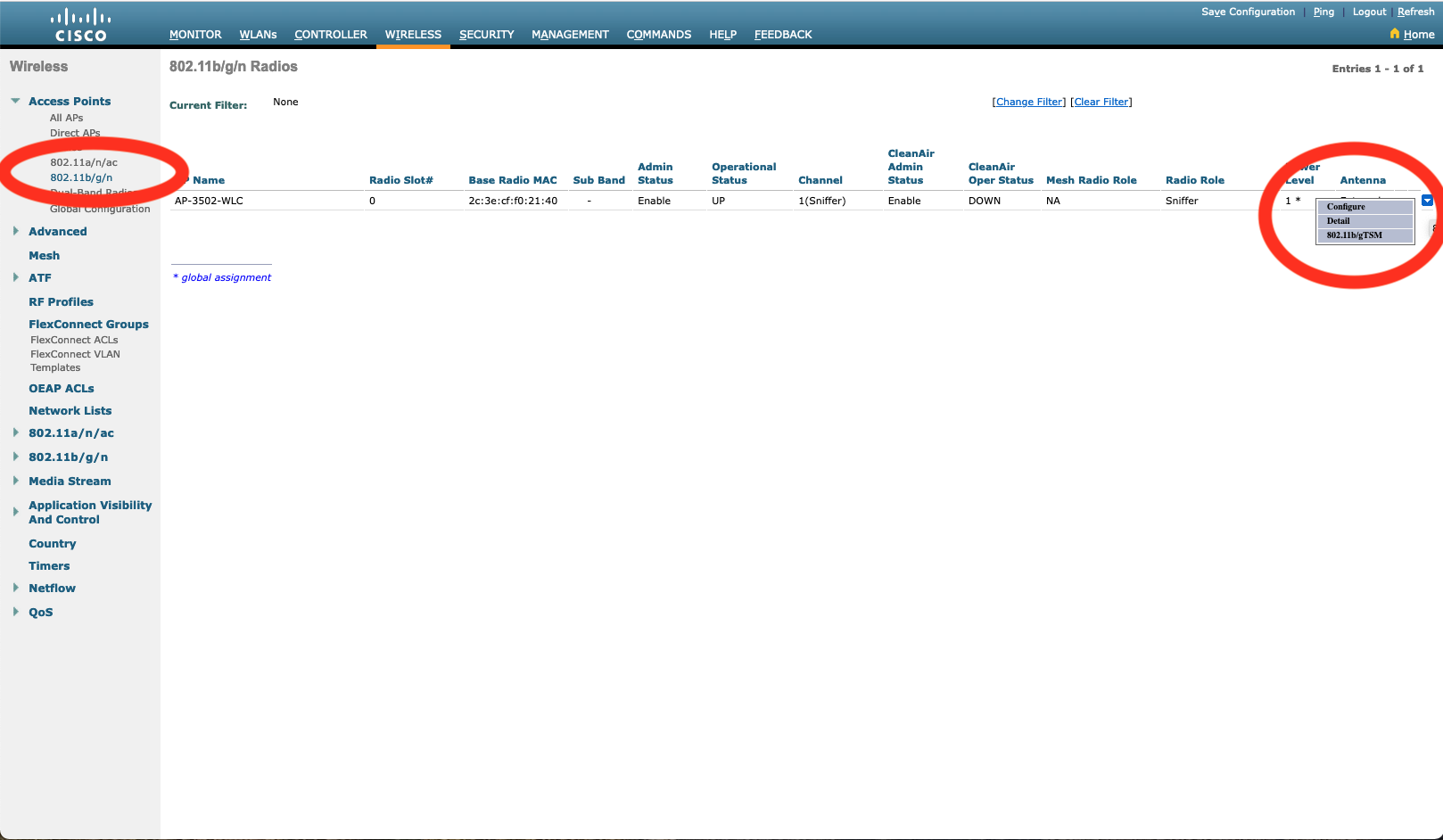
Task: Open the WIRELESS menu tab
Action: (x=413, y=34)
